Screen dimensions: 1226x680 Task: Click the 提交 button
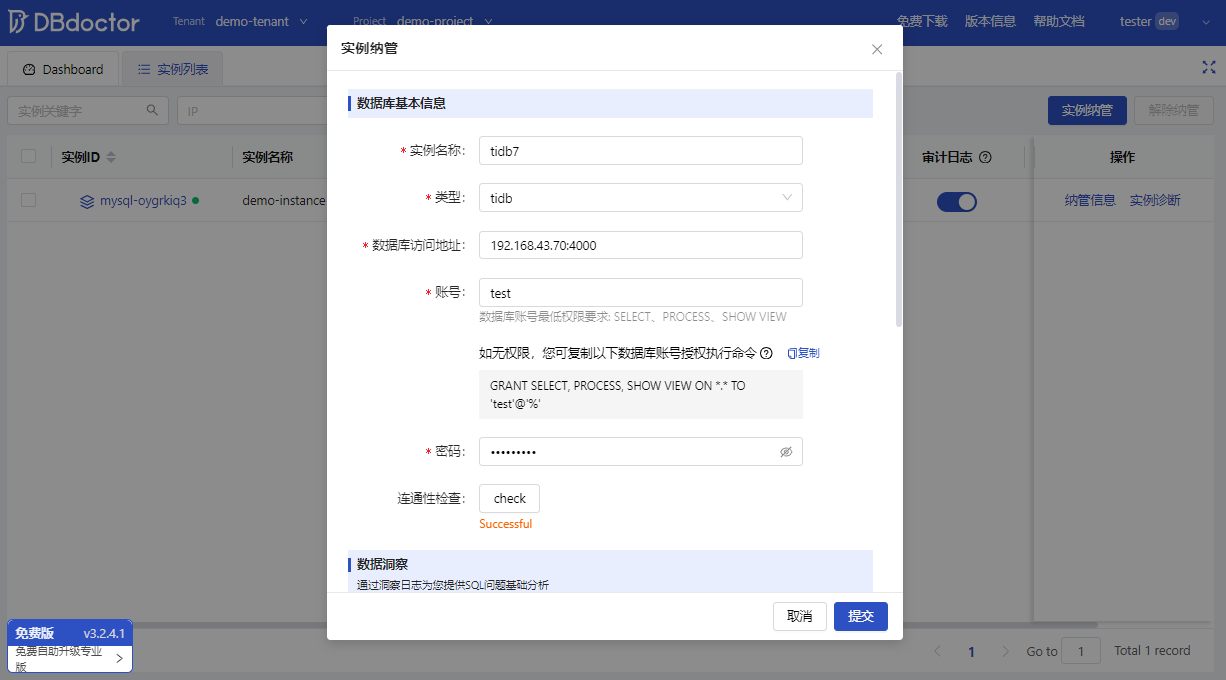pos(861,616)
